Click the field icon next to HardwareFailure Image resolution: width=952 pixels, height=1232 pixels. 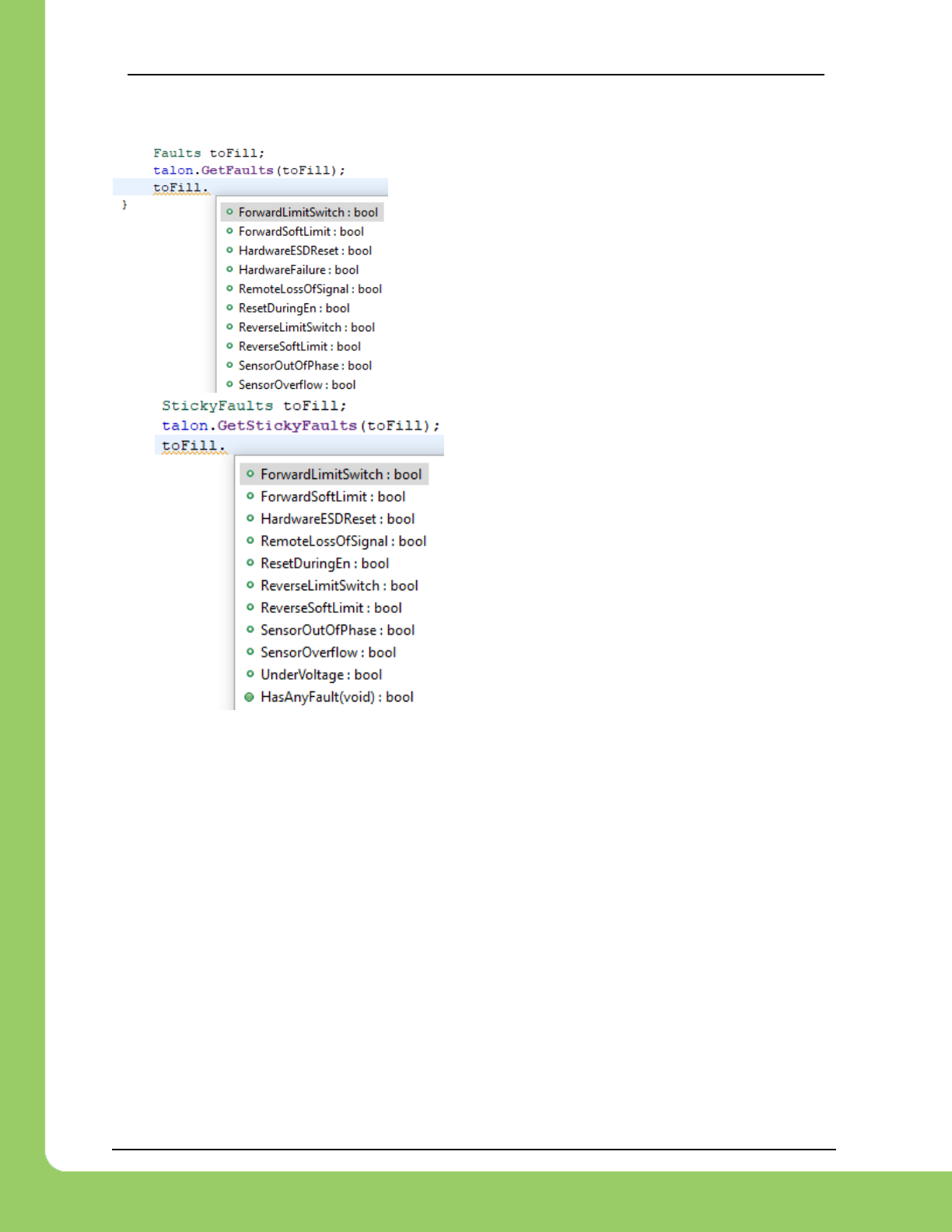pyautogui.click(x=229, y=269)
